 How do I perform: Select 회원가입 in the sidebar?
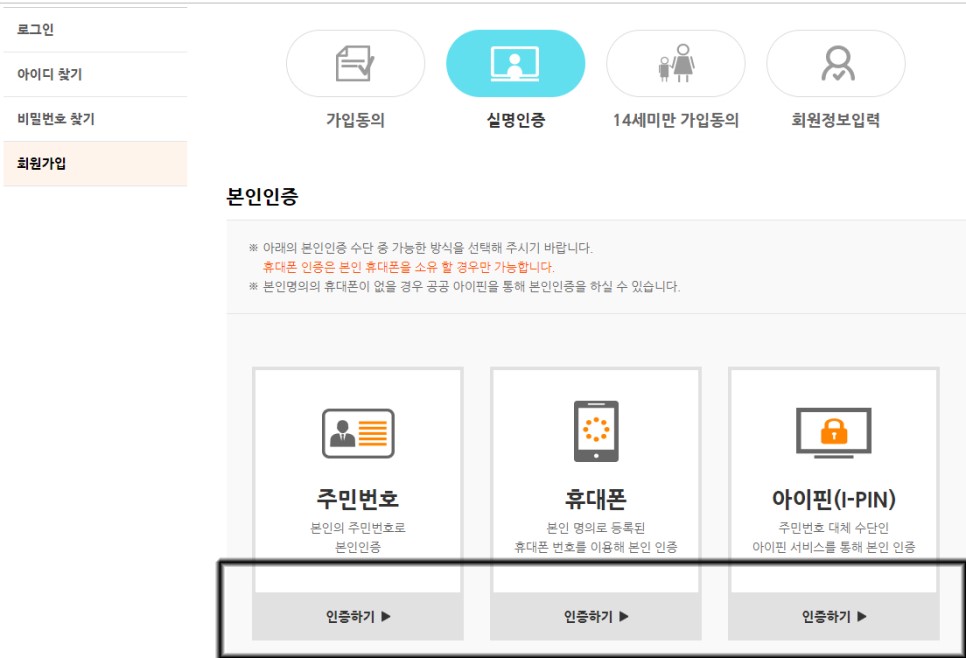(95, 163)
